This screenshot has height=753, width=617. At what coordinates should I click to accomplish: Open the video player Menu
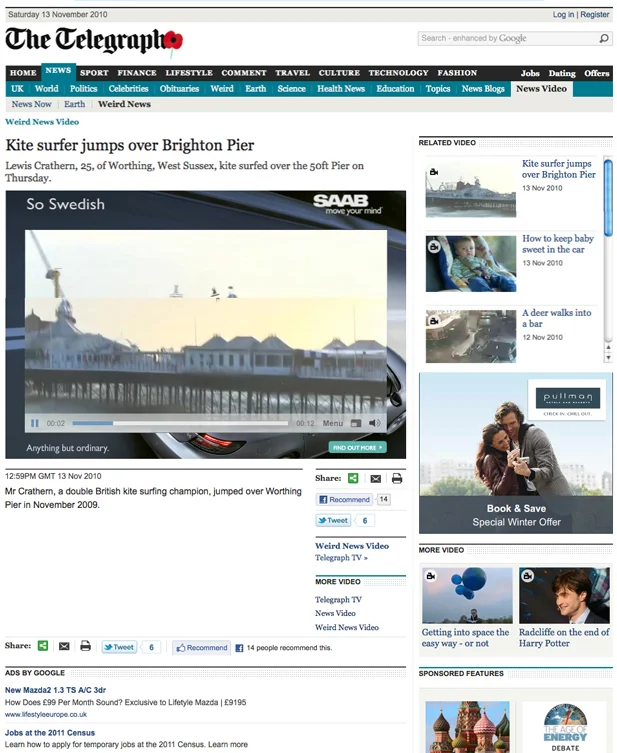click(333, 423)
